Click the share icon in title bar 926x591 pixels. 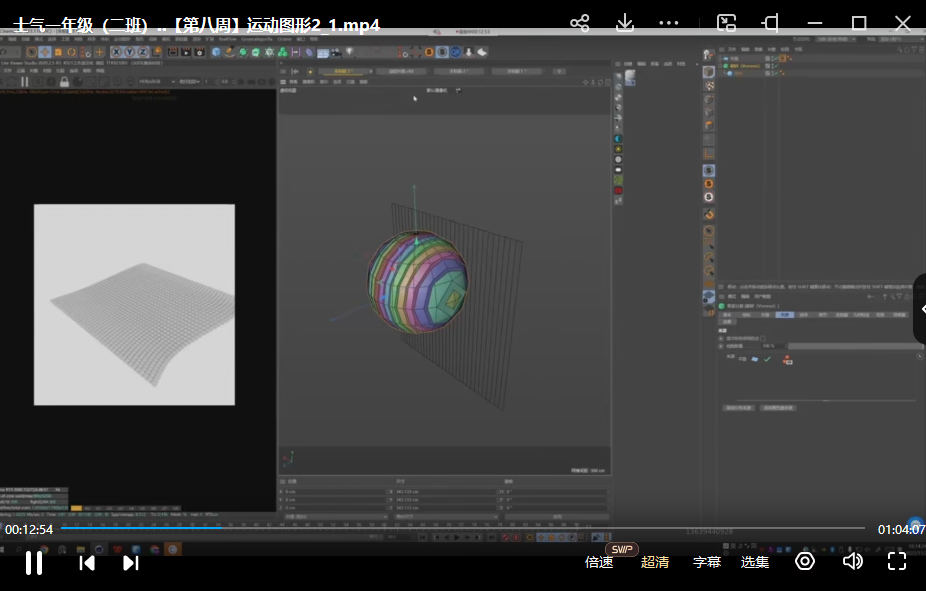pyautogui.click(x=579, y=23)
